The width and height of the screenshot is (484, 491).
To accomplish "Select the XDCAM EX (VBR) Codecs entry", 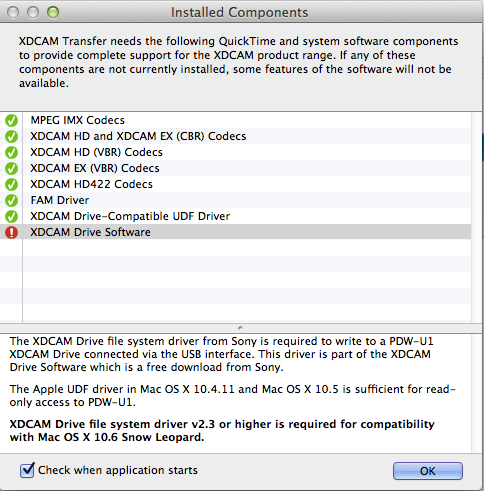I will tap(235, 168).
